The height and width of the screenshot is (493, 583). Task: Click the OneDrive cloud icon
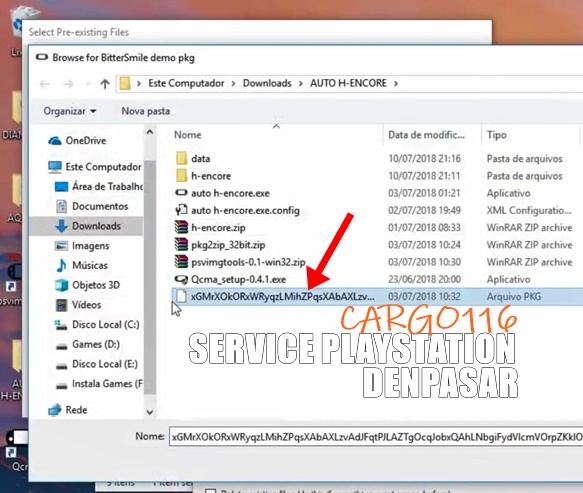point(55,141)
